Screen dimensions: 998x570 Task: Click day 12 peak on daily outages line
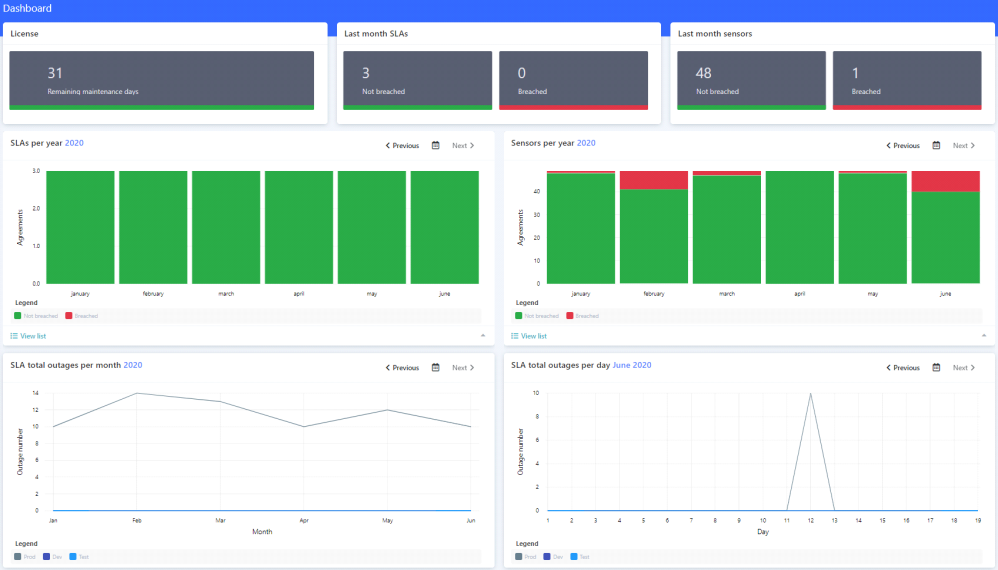point(810,394)
